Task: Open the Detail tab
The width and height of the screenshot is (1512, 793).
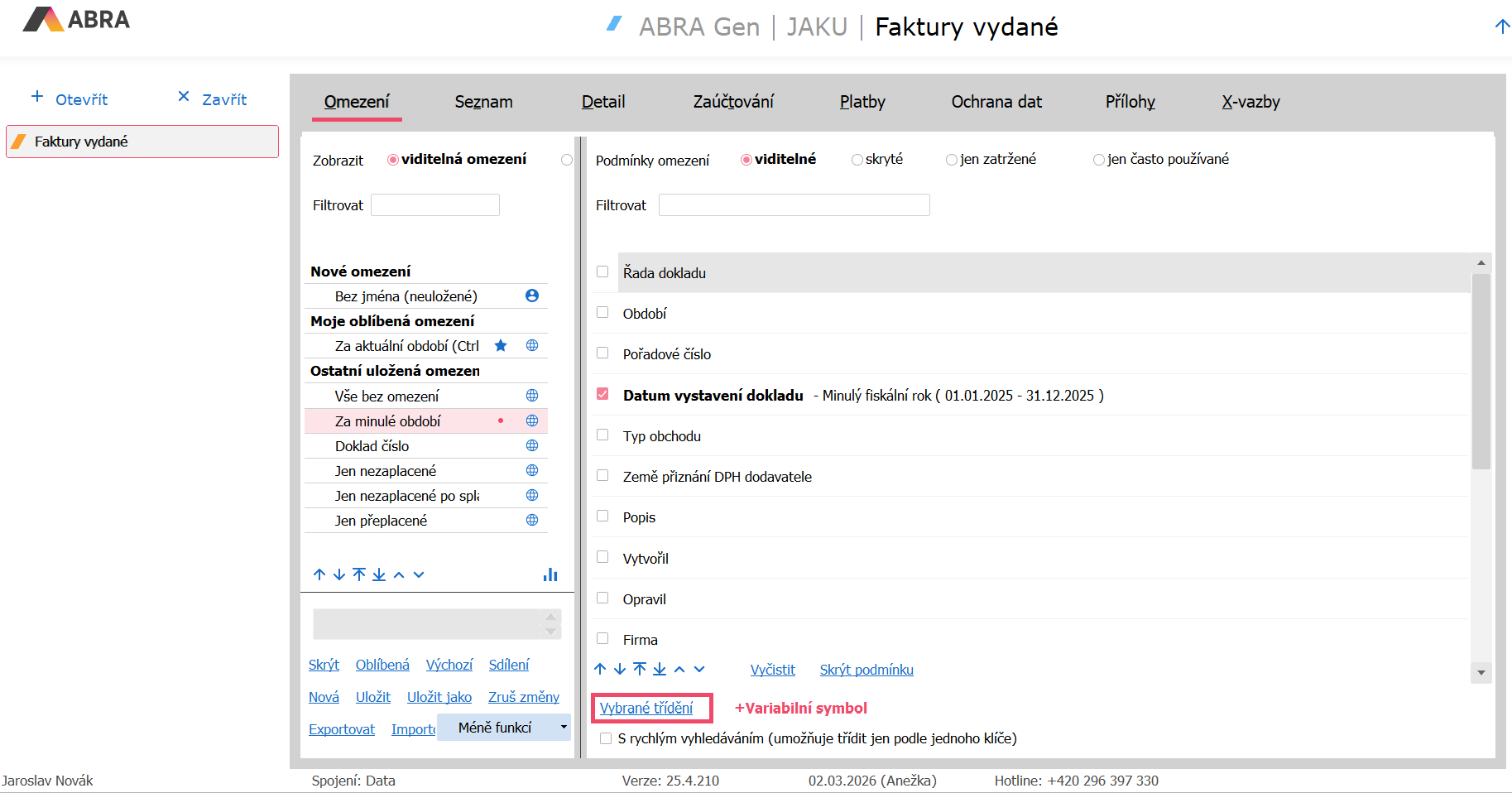Action: [x=603, y=102]
